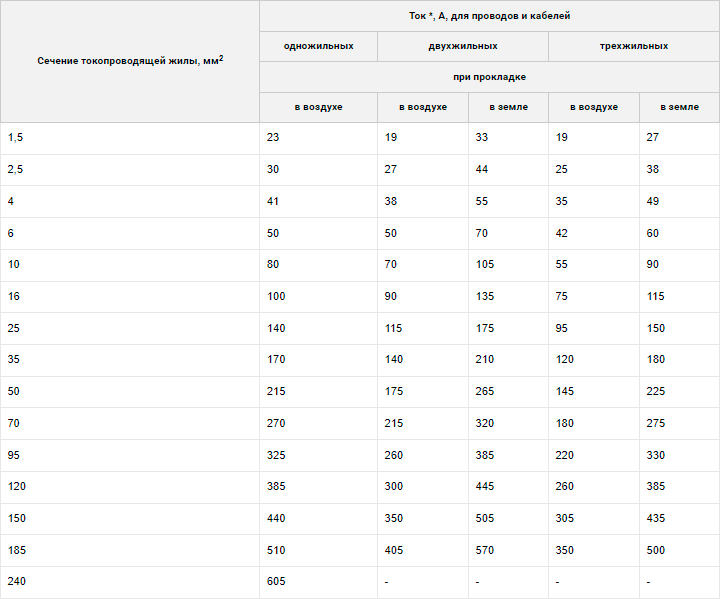Image resolution: width=720 pixels, height=599 pixels.
Task: Click the 'Сечение токопроводящей жилы' header cell
Action: coord(130,62)
